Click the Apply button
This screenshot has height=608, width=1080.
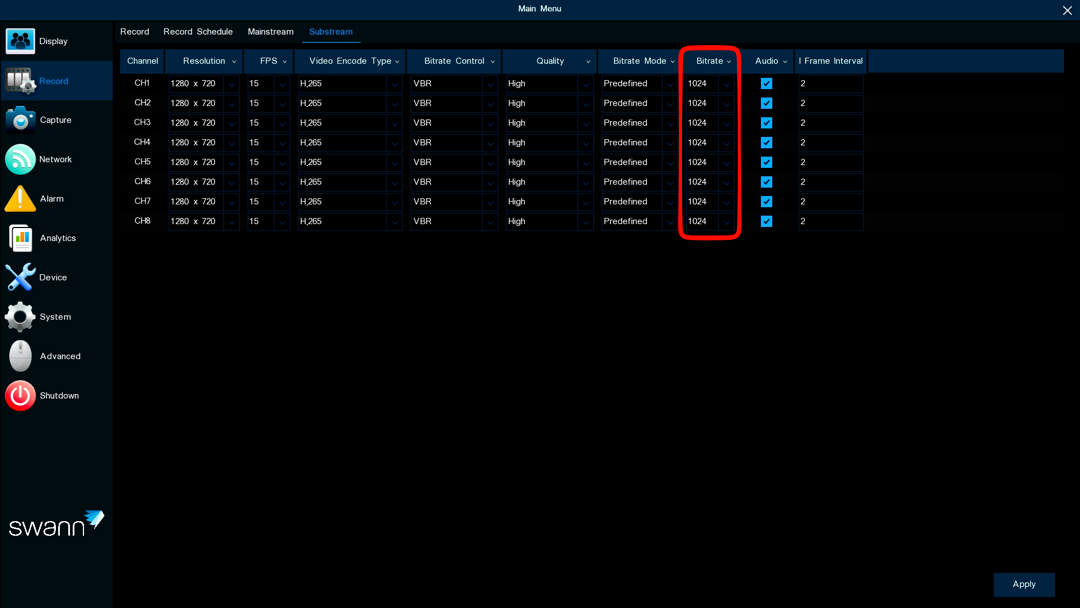click(1024, 584)
